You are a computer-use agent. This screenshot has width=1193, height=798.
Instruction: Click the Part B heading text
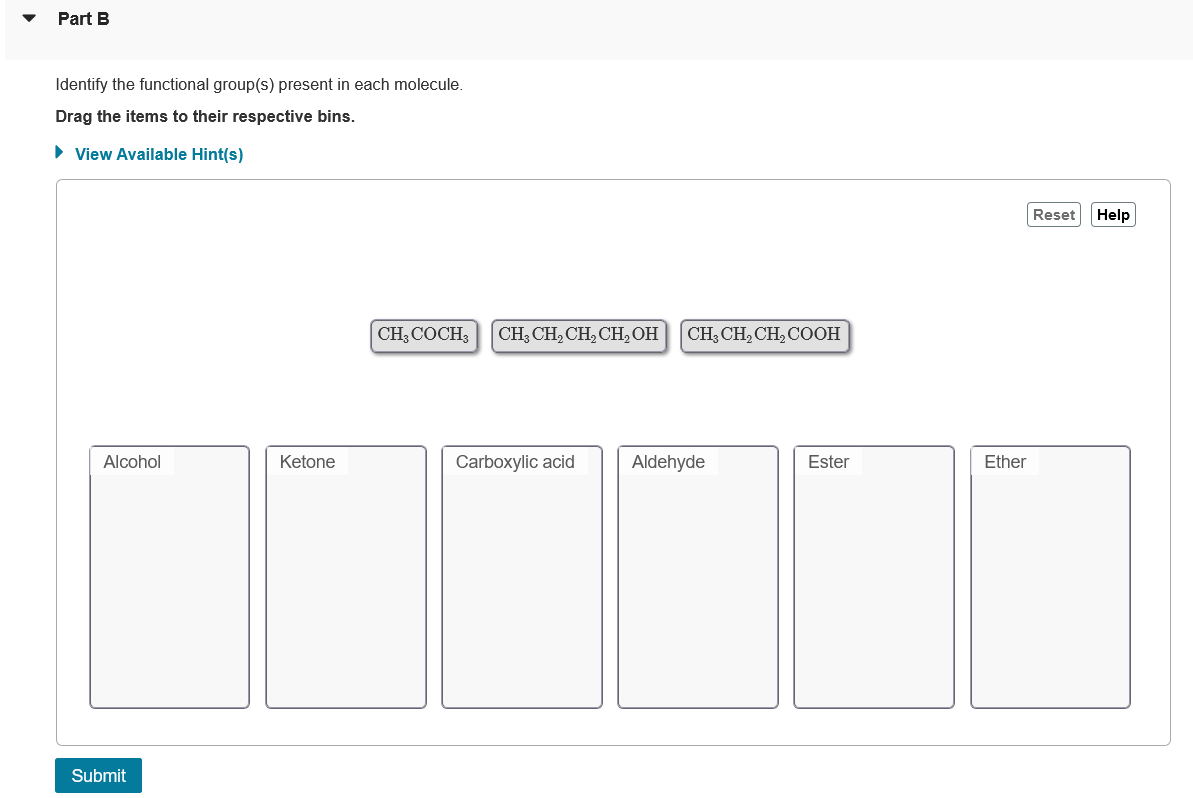(84, 18)
